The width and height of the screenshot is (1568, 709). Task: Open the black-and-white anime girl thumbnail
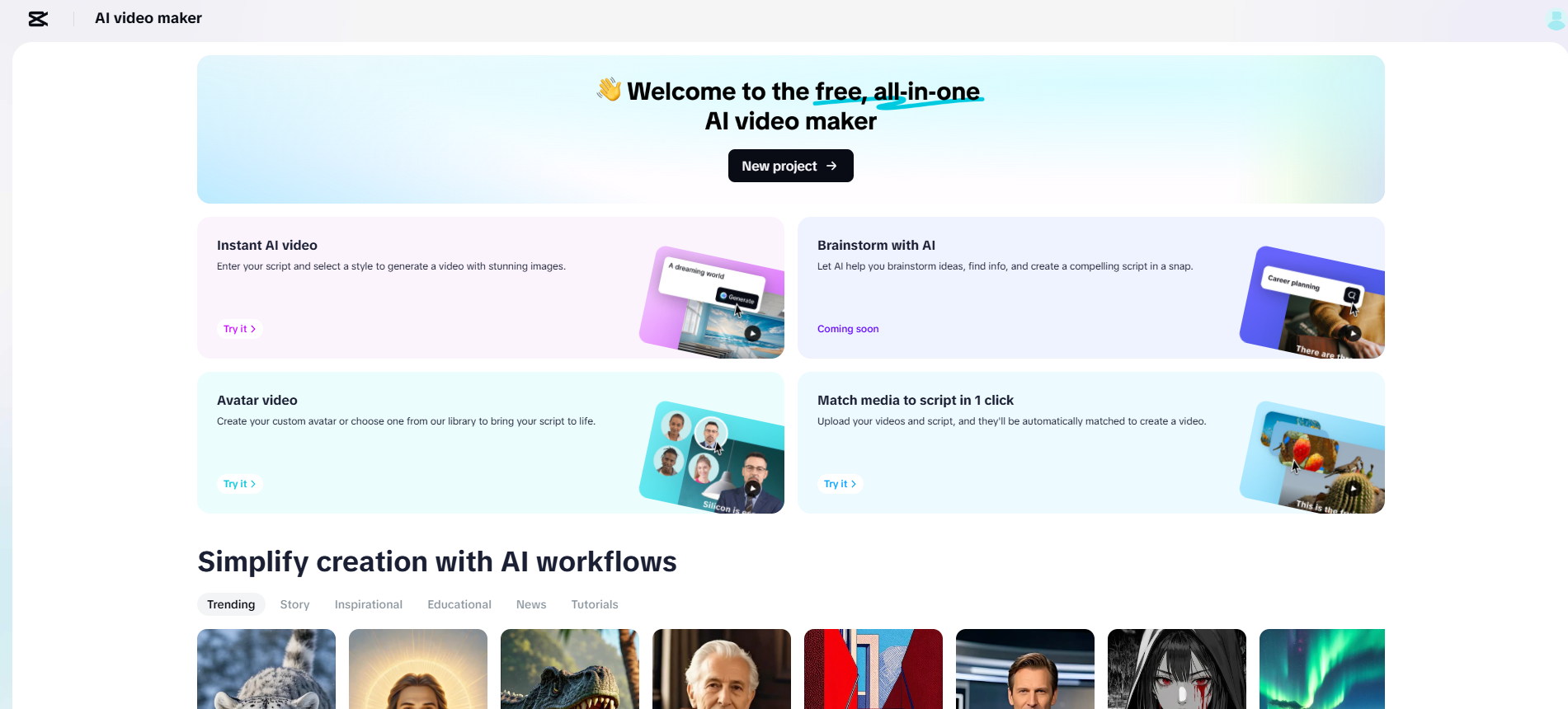1177,669
